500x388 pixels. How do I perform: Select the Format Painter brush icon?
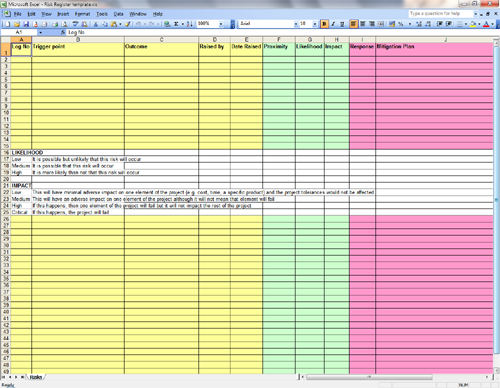(x=127, y=24)
